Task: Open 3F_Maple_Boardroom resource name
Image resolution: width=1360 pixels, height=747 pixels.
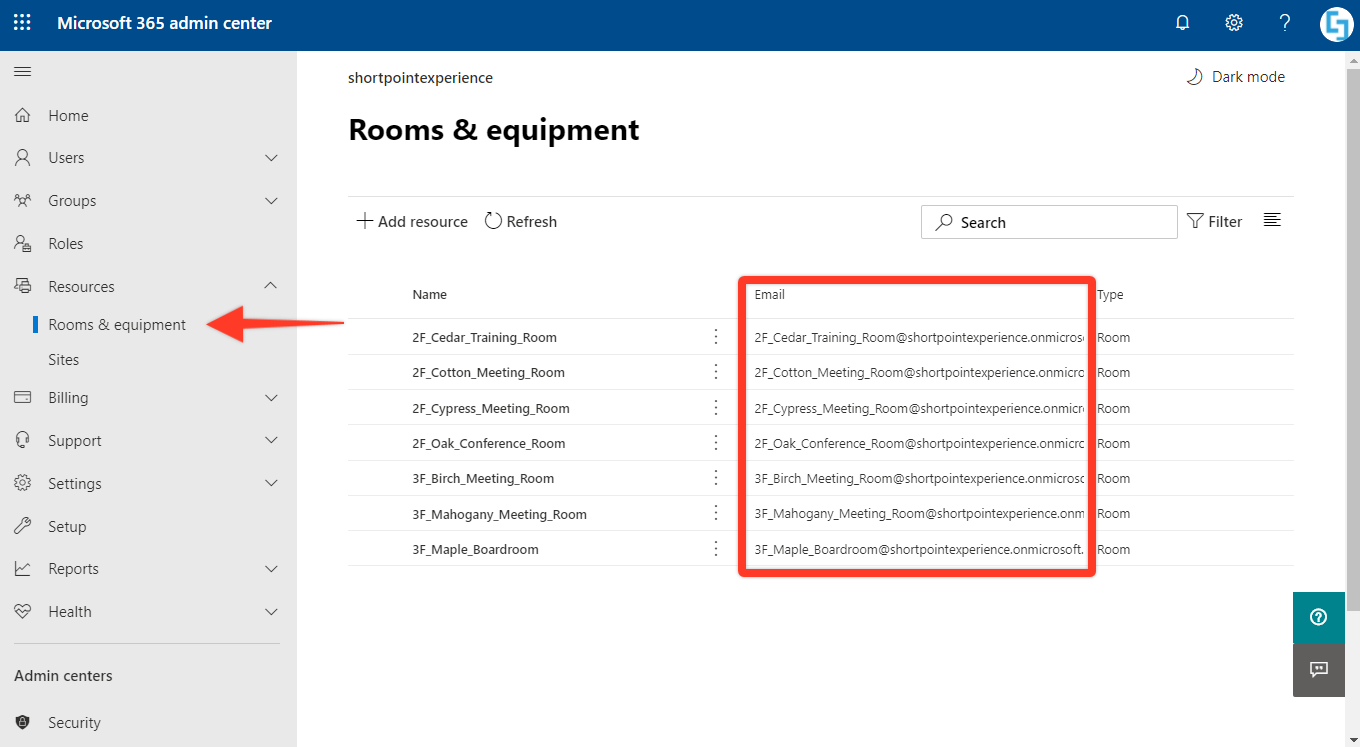Action: click(x=475, y=550)
